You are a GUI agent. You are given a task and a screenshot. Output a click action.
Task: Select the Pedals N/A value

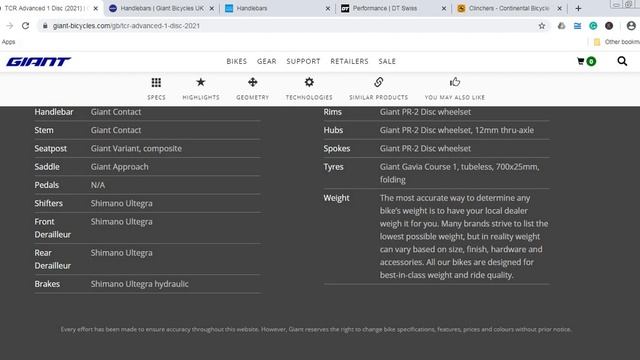[x=98, y=185]
